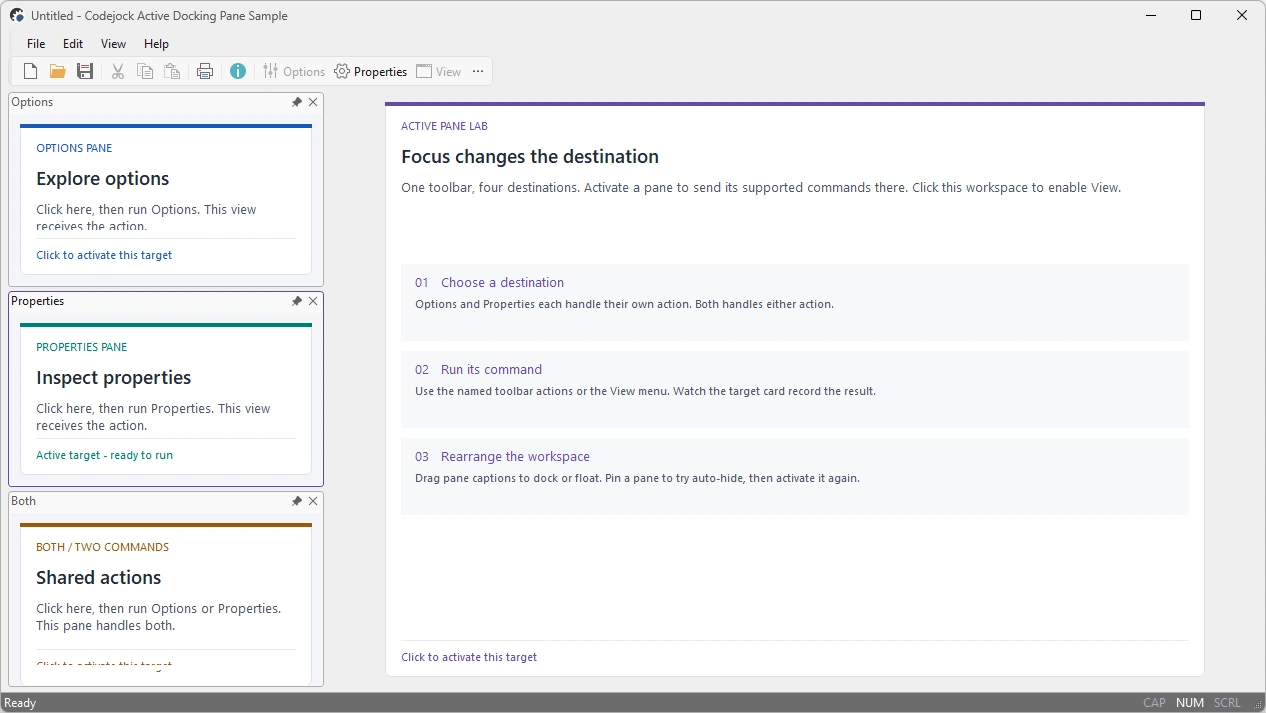
Task: Click the 'Focus changes the destination' heading
Action: [530, 157]
